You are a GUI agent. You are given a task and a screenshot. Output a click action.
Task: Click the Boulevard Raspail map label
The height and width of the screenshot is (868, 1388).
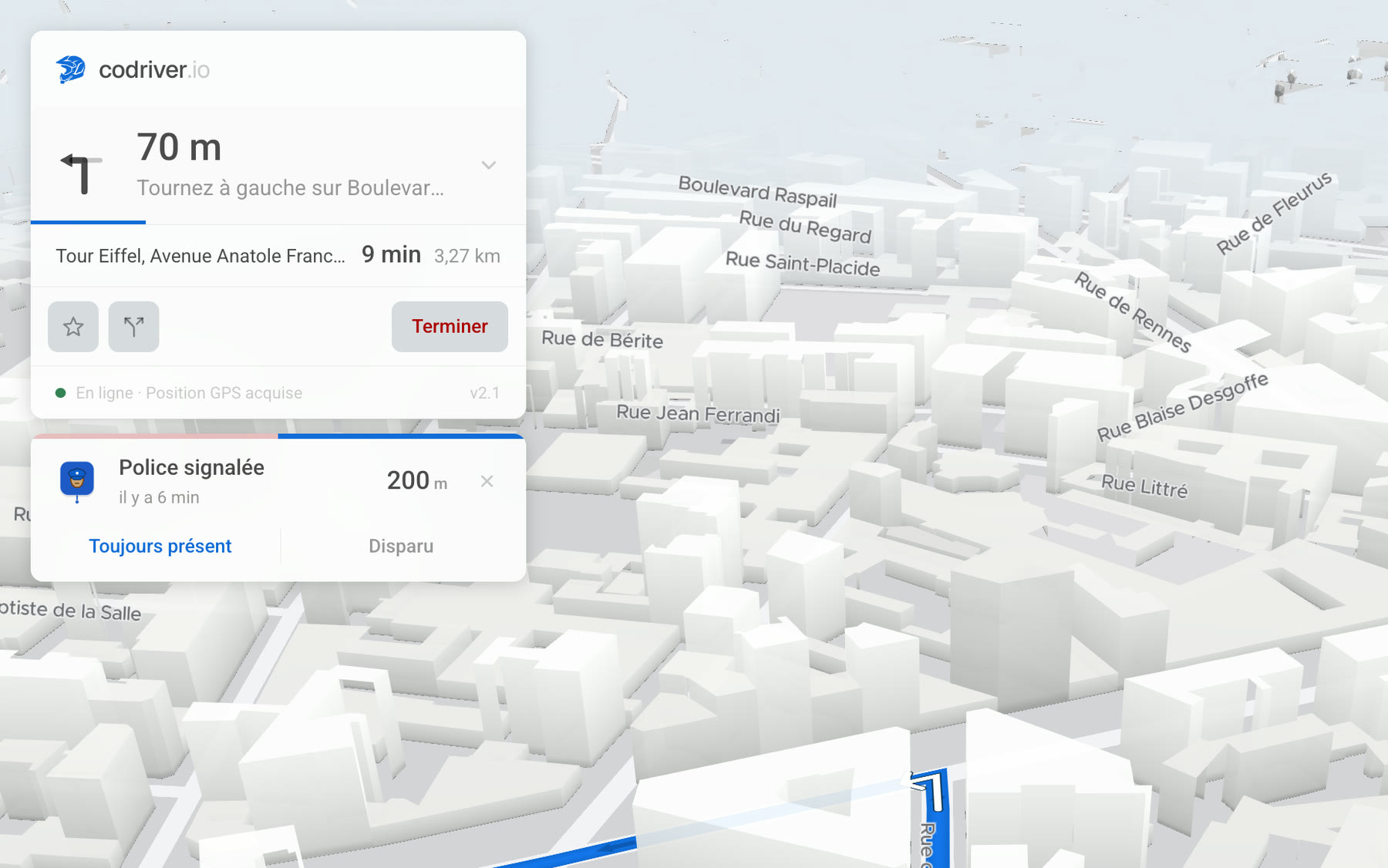757,191
